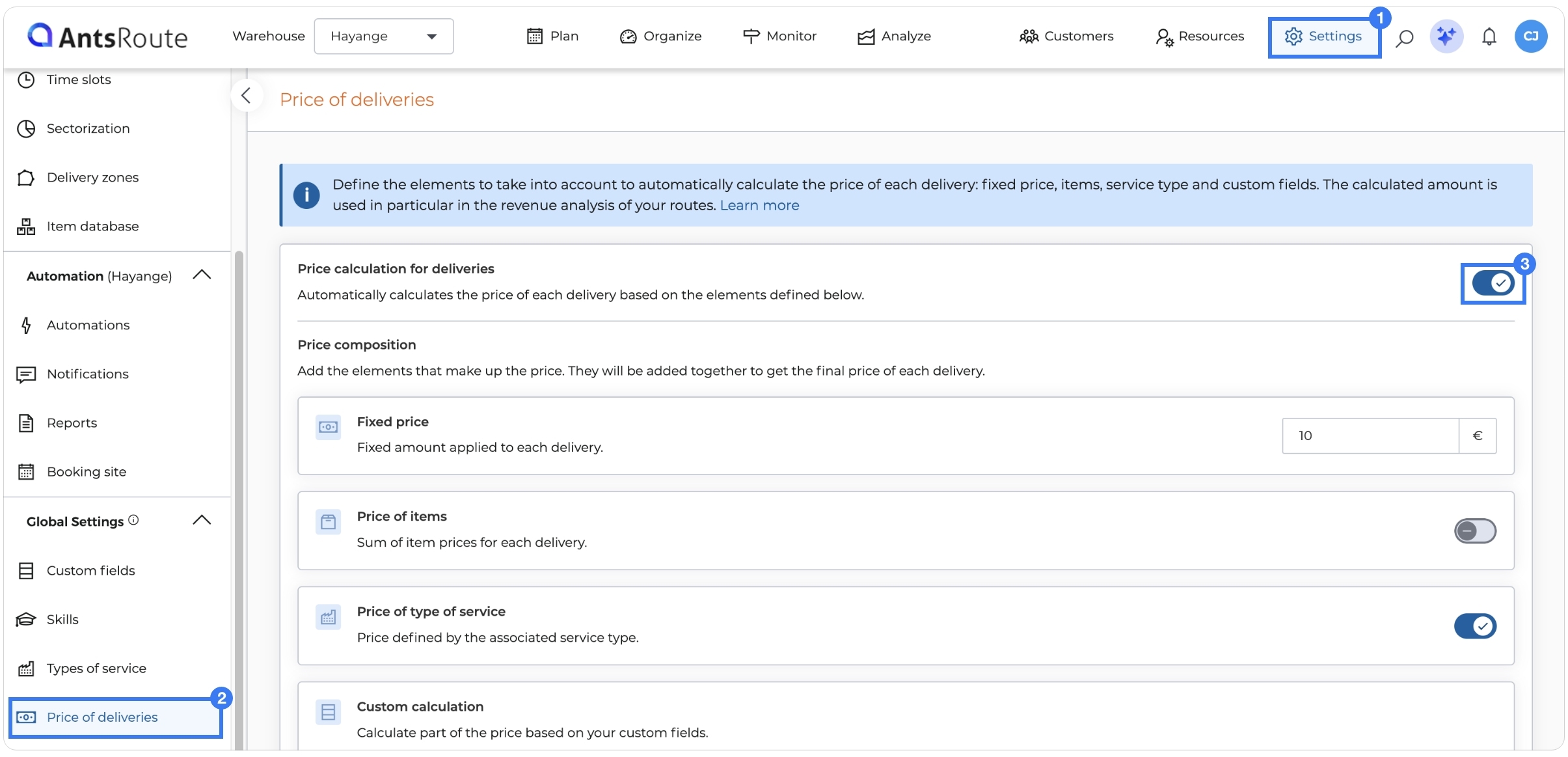Open the CJ user avatar
Viewport: 1568px width, 757px height.
point(1530,36)
